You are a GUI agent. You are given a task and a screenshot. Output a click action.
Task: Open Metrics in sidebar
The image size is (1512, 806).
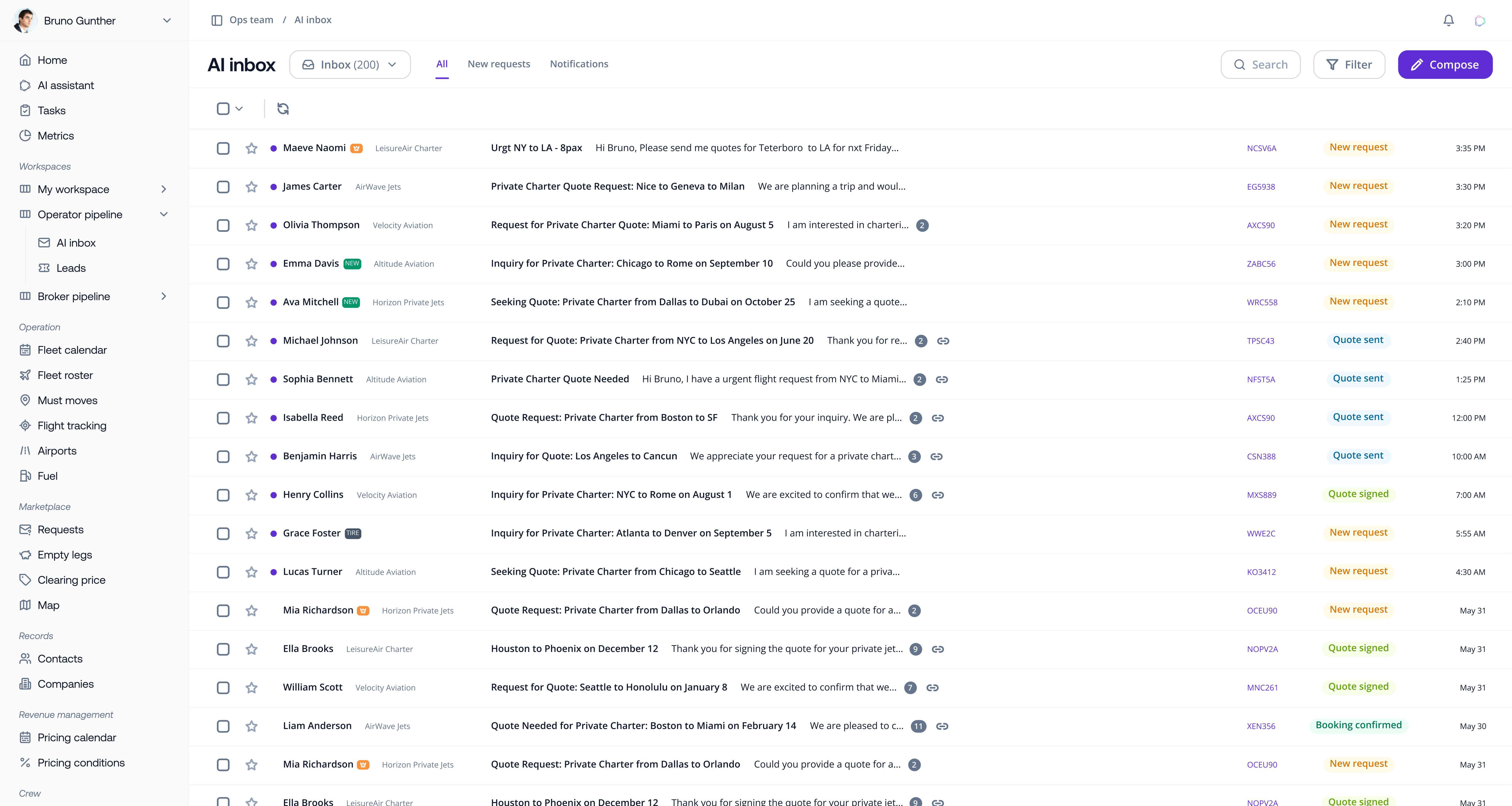[46, 136]
